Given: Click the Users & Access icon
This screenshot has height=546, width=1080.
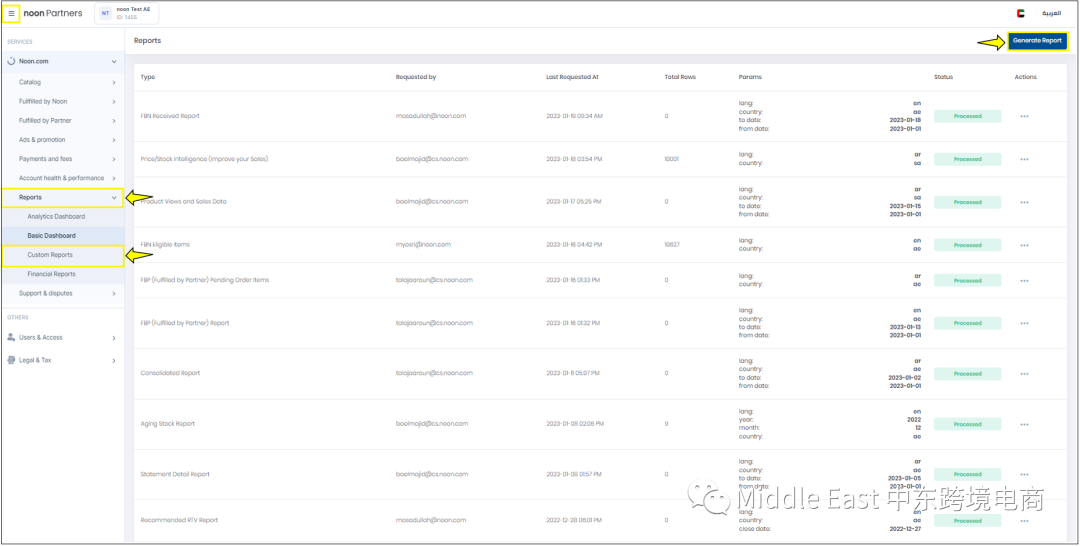Looking at the screenshot, I should pyautogui.click(x=11, y=337).
